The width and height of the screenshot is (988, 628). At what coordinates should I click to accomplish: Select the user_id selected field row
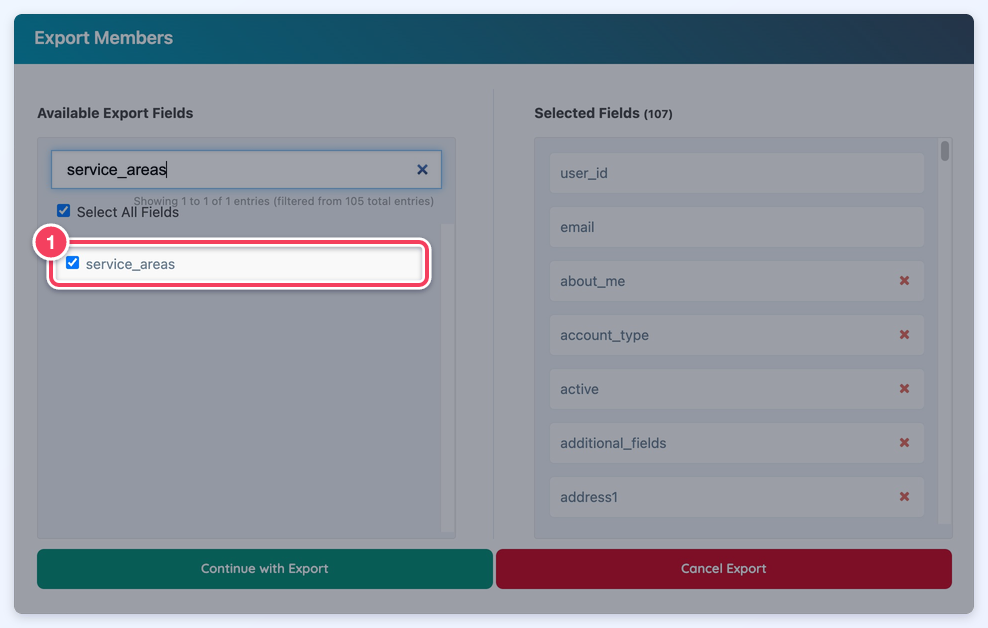(737, 173)
